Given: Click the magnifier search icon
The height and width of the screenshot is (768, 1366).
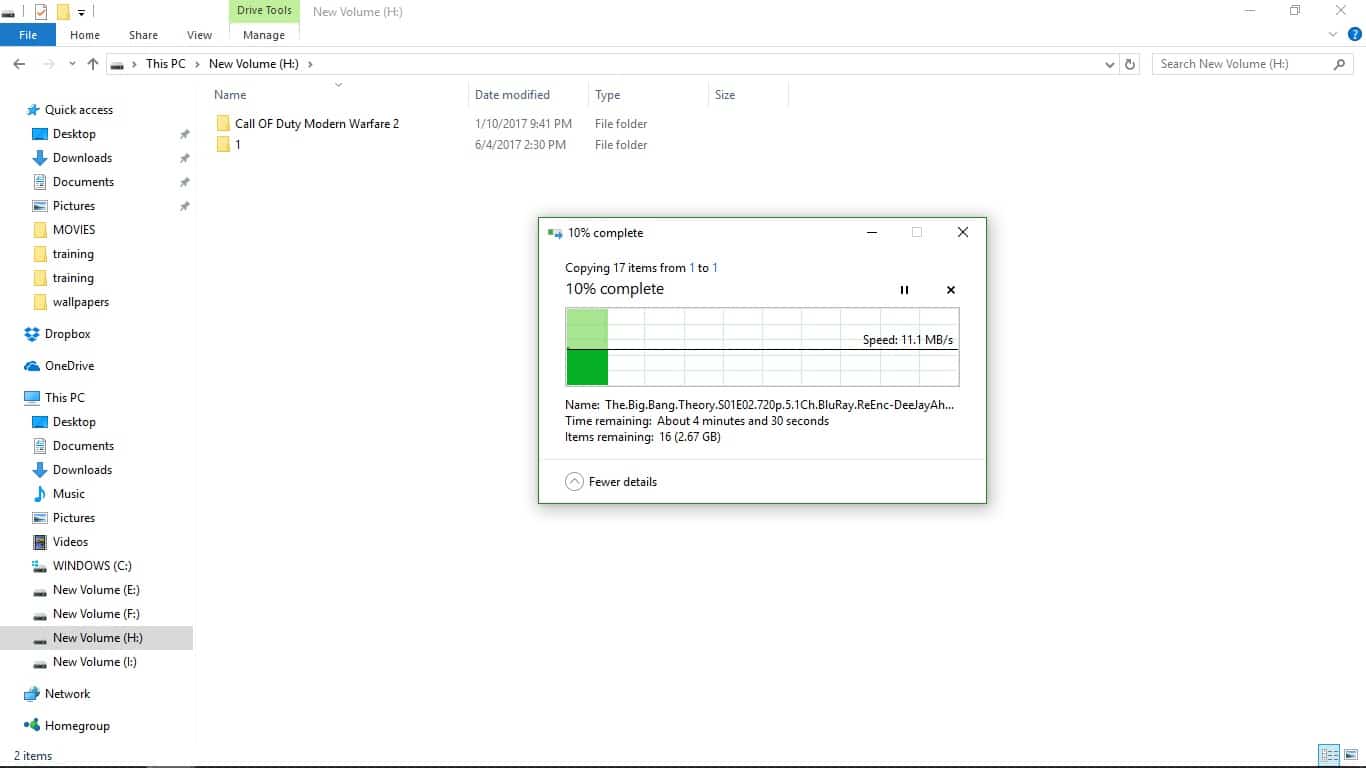Looking at the screenshot, I should 1340,64.
